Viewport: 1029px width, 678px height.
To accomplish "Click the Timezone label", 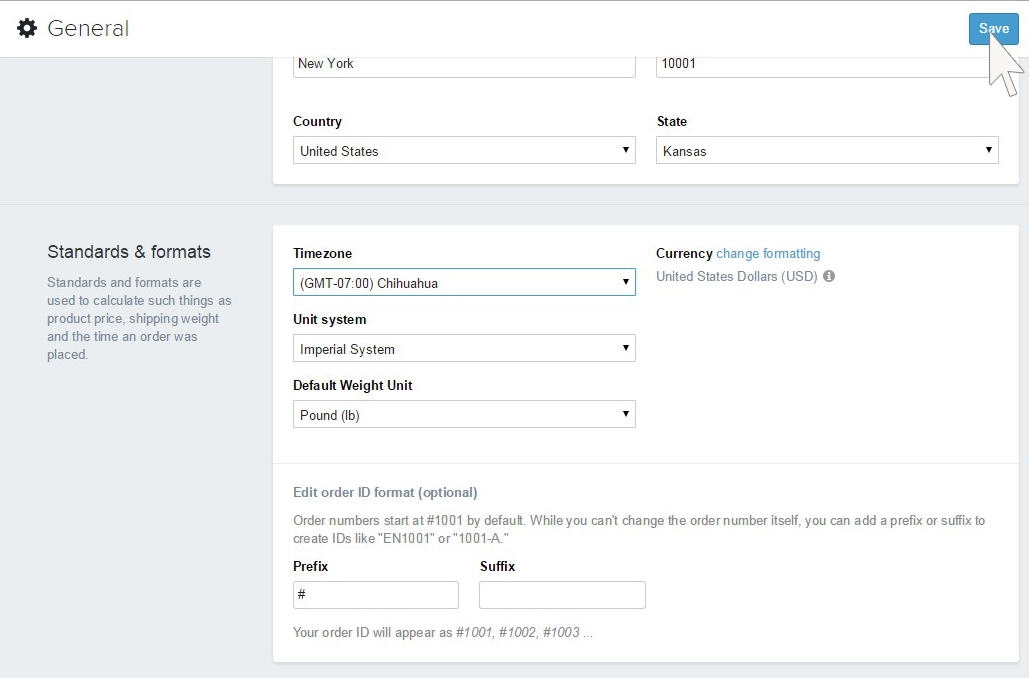I will click(x=322, y=253).
